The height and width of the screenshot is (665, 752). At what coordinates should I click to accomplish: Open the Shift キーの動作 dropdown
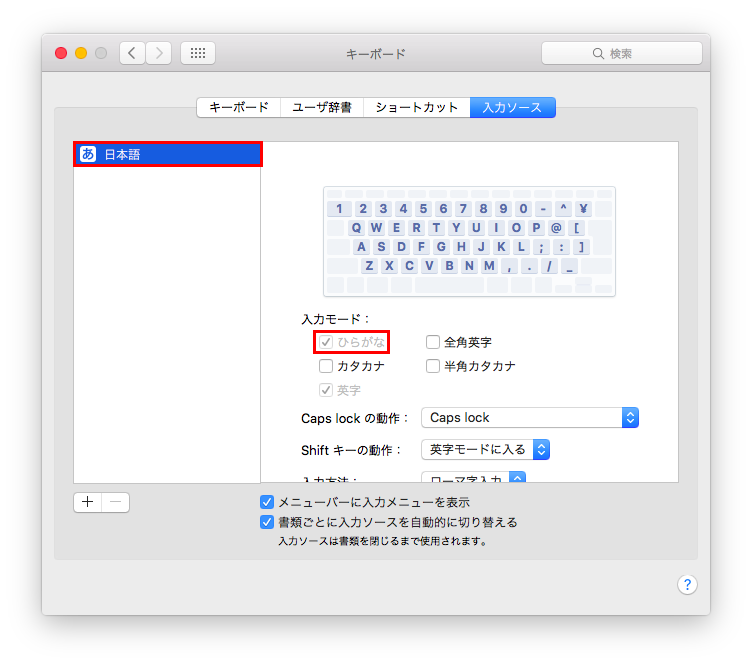pyautogui.click(x=485, y=449)
